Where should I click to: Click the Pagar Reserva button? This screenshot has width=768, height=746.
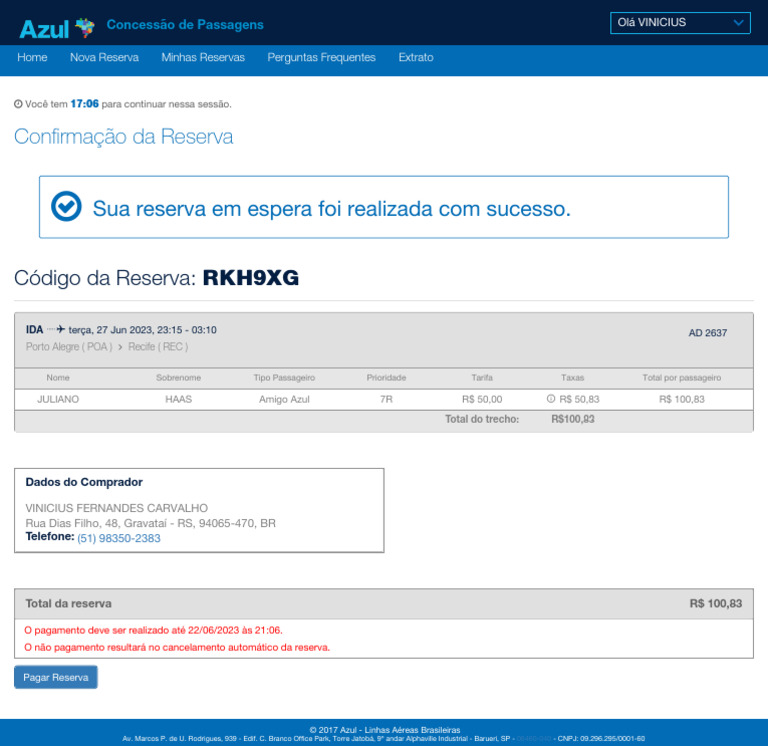pos(56,677)
